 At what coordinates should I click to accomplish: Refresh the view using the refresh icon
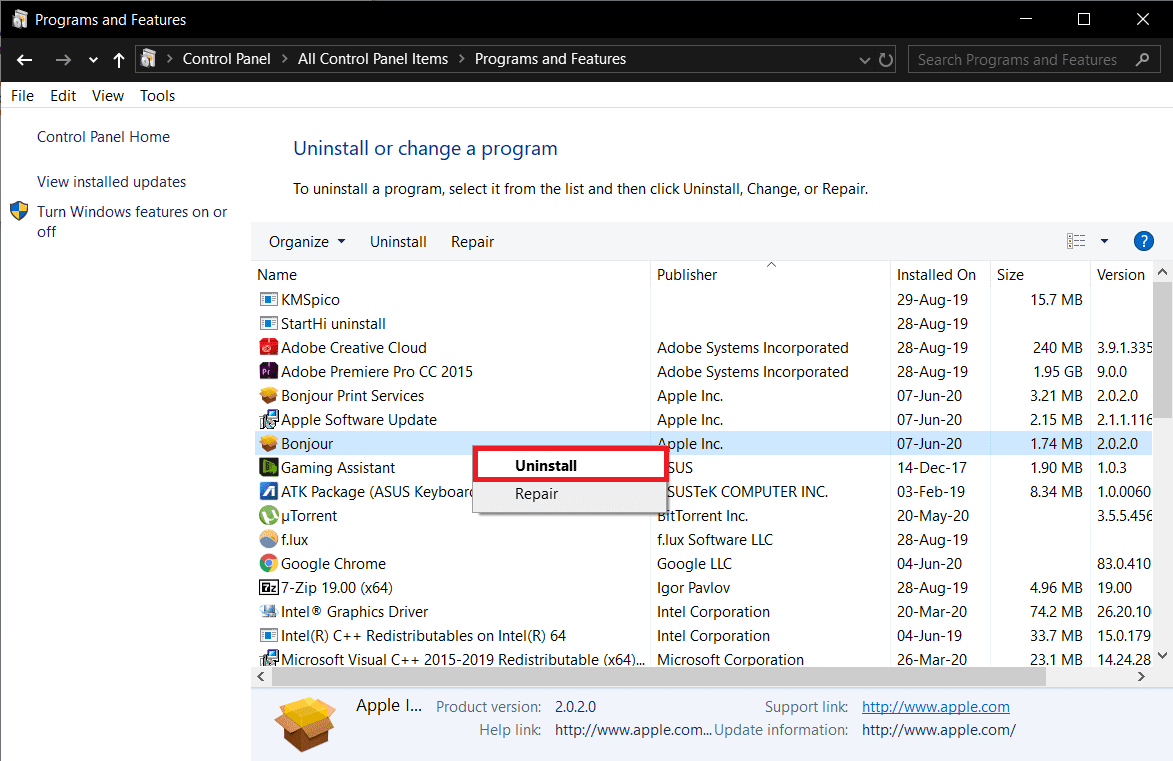[x=886, y=59]
